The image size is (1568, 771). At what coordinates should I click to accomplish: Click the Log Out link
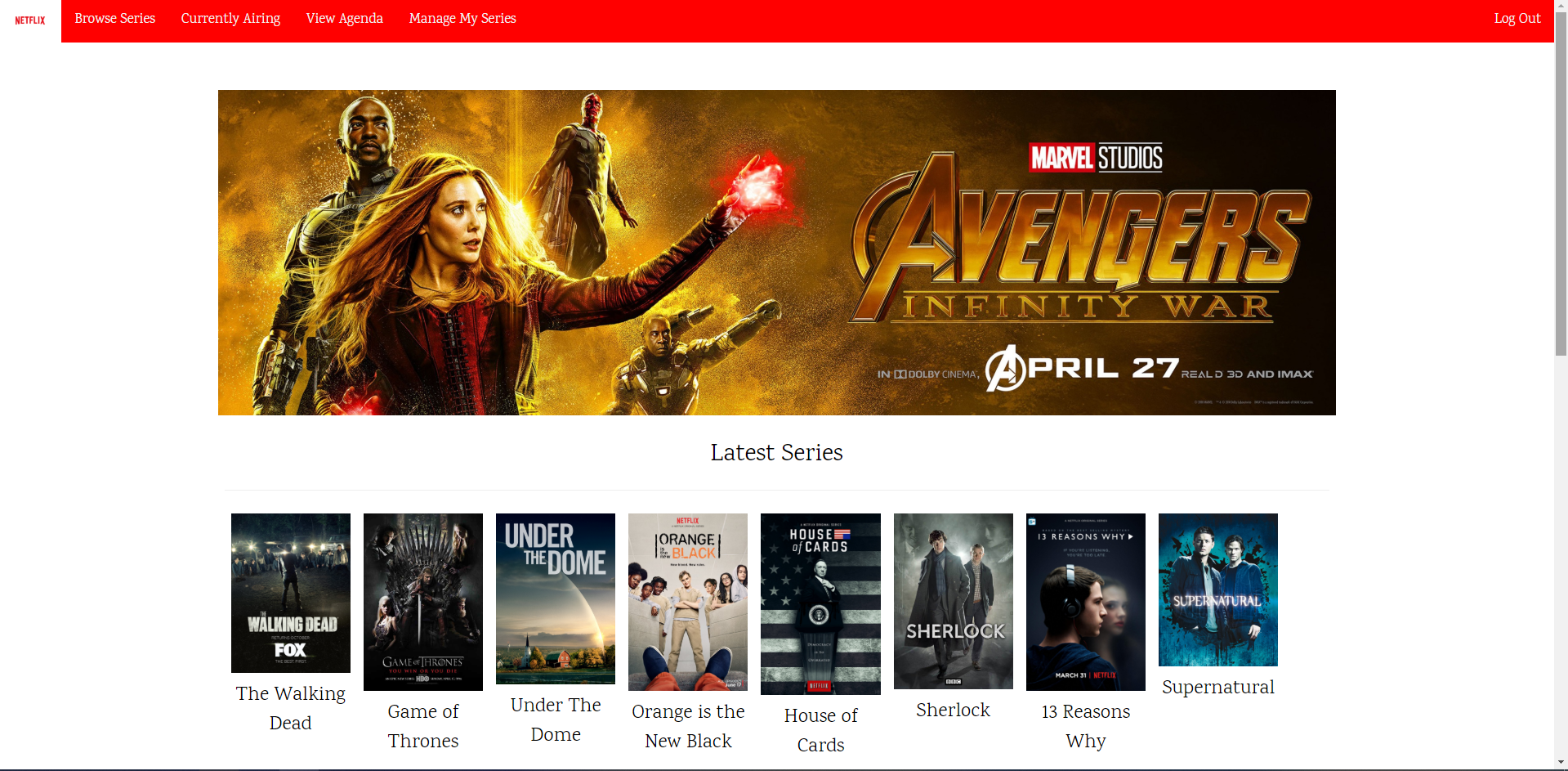[x=1517, y=18]
